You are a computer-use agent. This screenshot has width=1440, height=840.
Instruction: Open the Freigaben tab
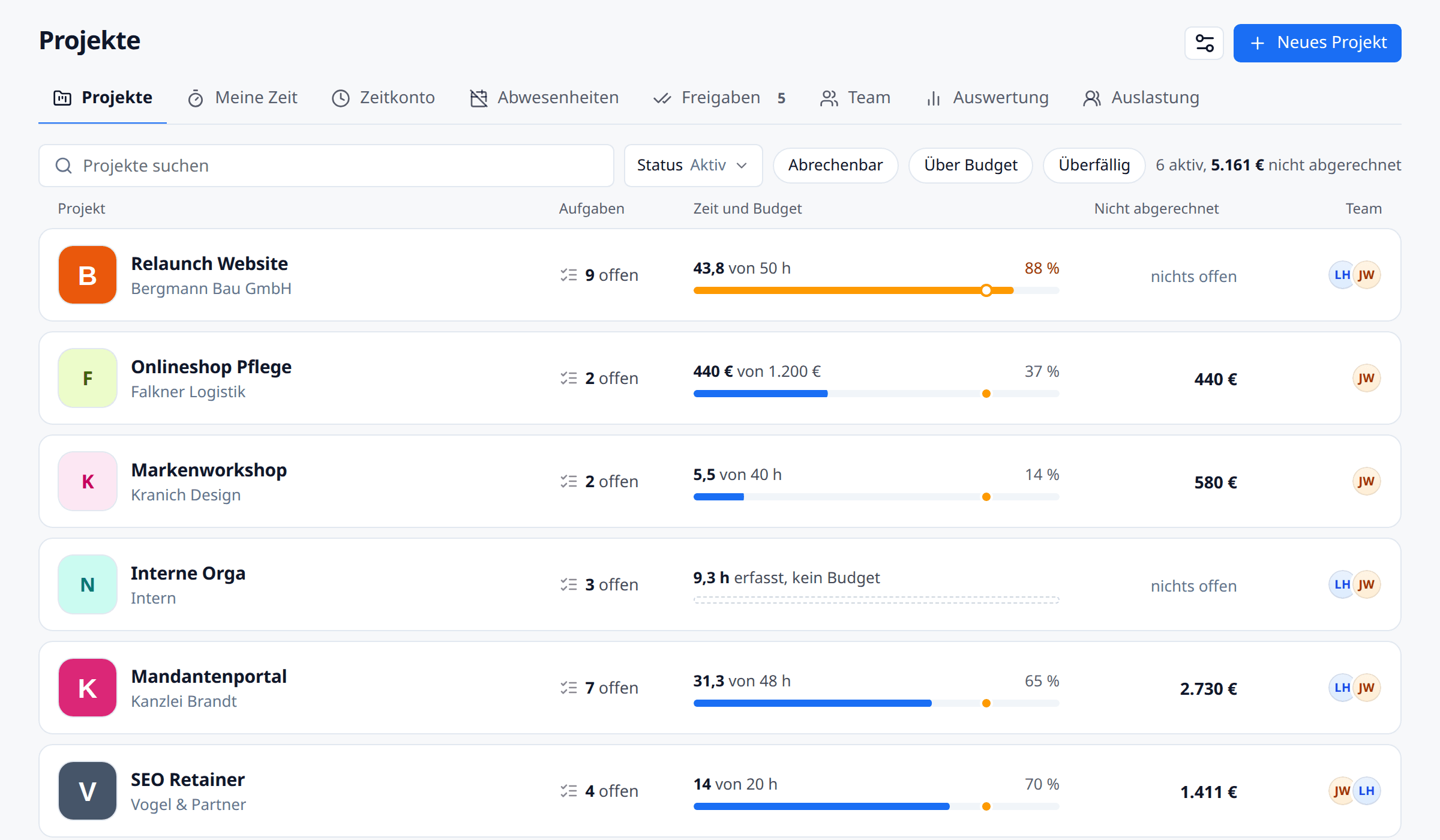pyautogui.click(x=720, y=98)
